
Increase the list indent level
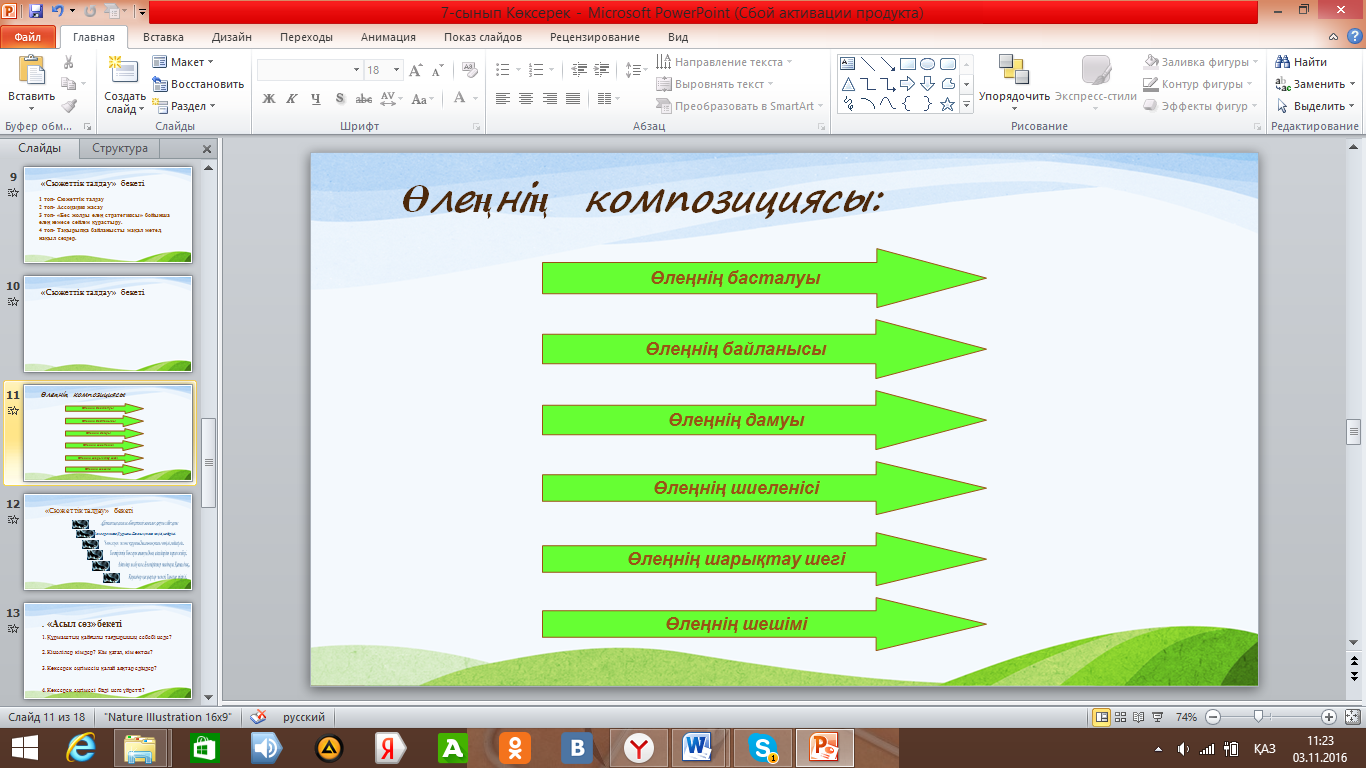click(602, 70)
